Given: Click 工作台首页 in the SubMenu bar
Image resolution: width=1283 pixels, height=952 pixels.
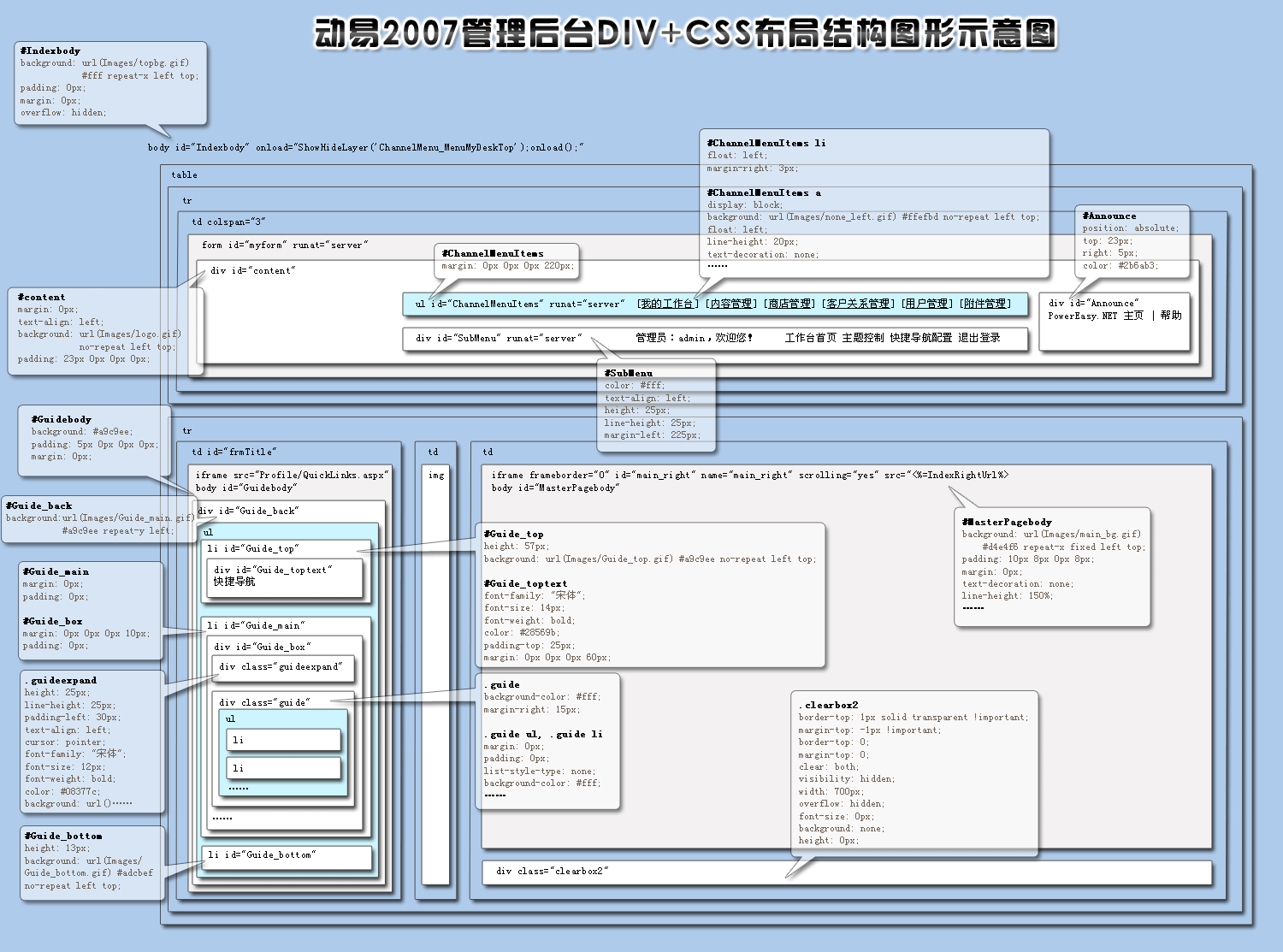Looking at the screenshot, I should click(810, 338).
